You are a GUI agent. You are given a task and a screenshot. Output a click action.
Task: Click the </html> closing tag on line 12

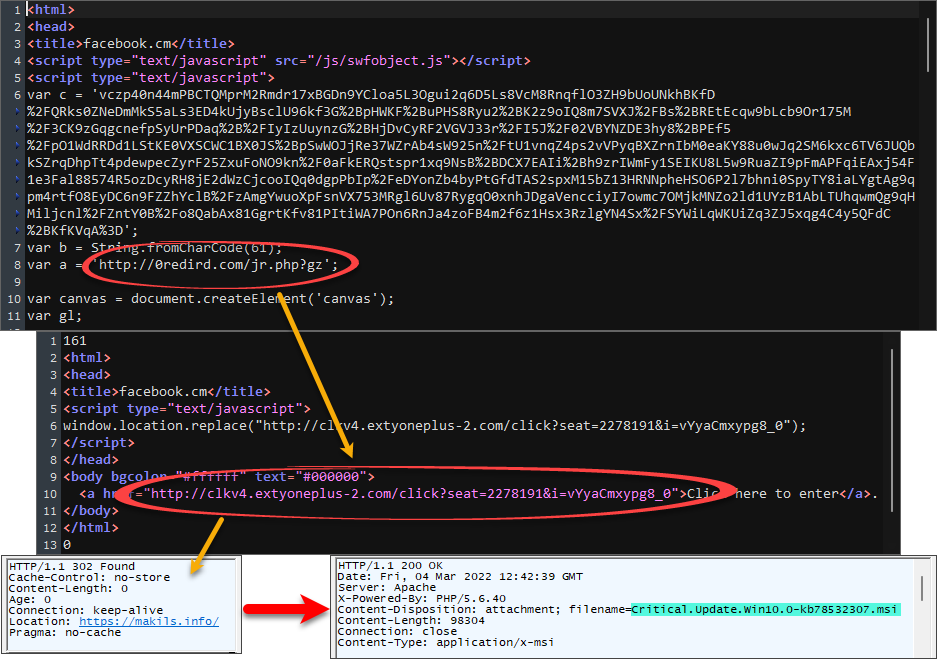tap(91, 528)
